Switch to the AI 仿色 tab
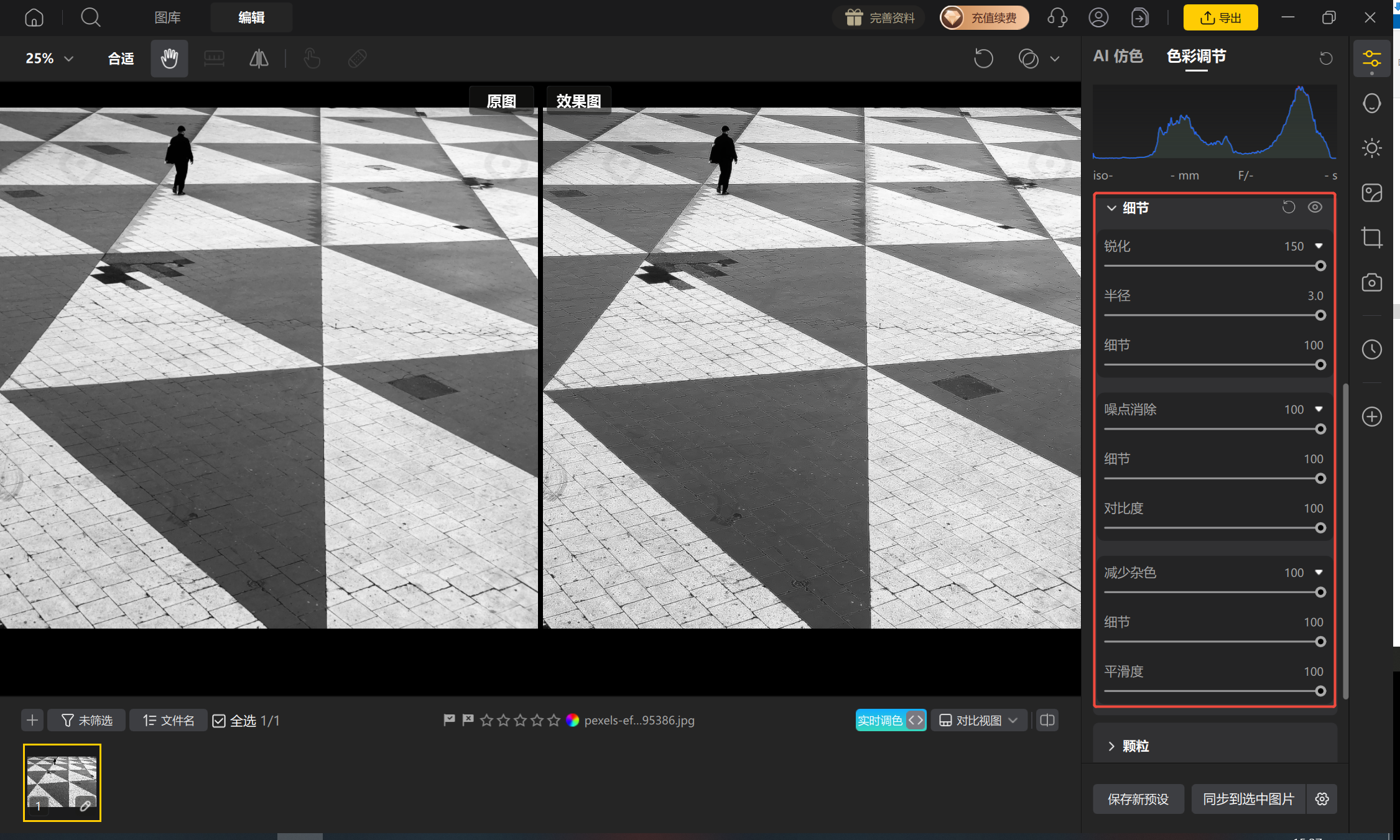1400x840 pixels. point(1118,56)
